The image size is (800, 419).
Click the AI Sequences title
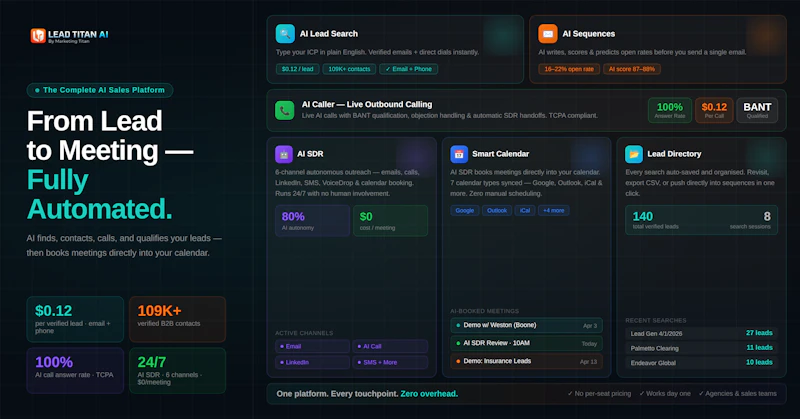(588, 34)
